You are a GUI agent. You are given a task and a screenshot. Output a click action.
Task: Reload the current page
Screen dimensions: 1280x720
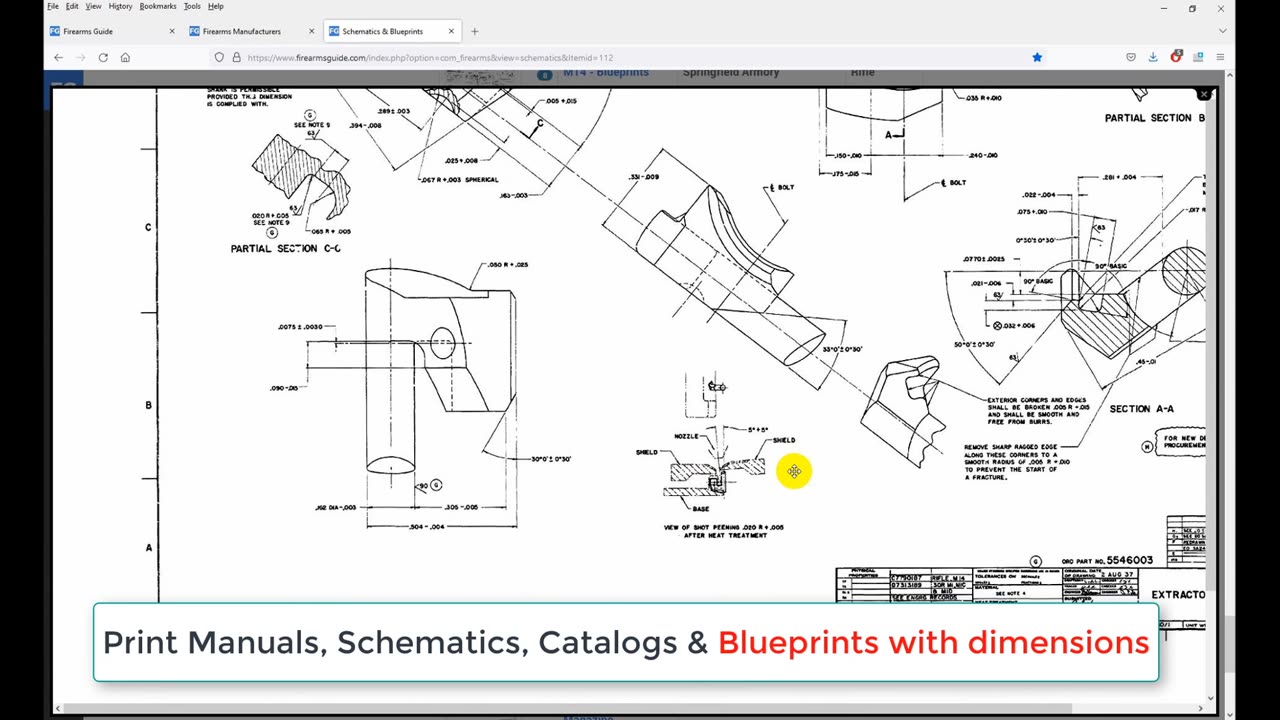click(x=103, y=57)
